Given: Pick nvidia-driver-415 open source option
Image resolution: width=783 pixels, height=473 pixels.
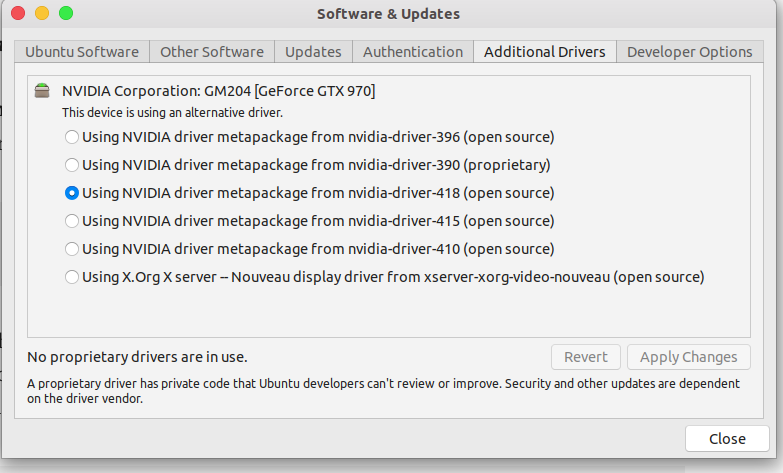Looking at the screenshot, I should pos(72,220).
